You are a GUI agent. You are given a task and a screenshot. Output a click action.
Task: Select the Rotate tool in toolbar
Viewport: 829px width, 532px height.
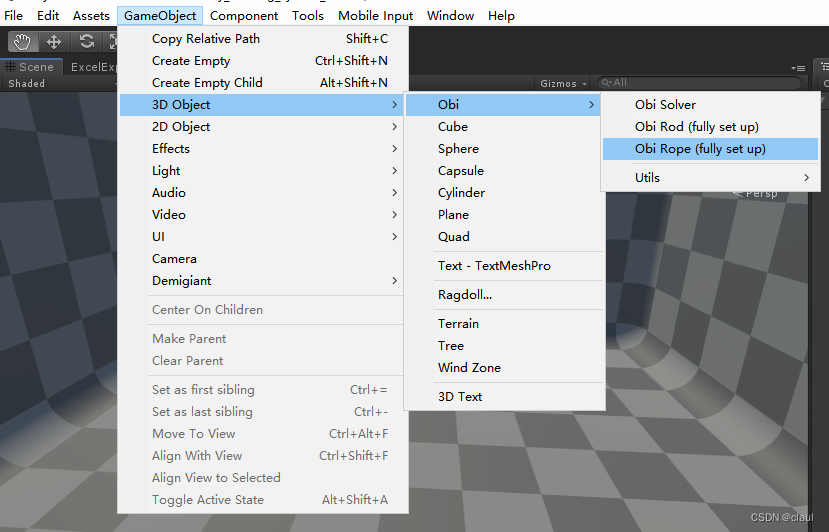(87, 42)
